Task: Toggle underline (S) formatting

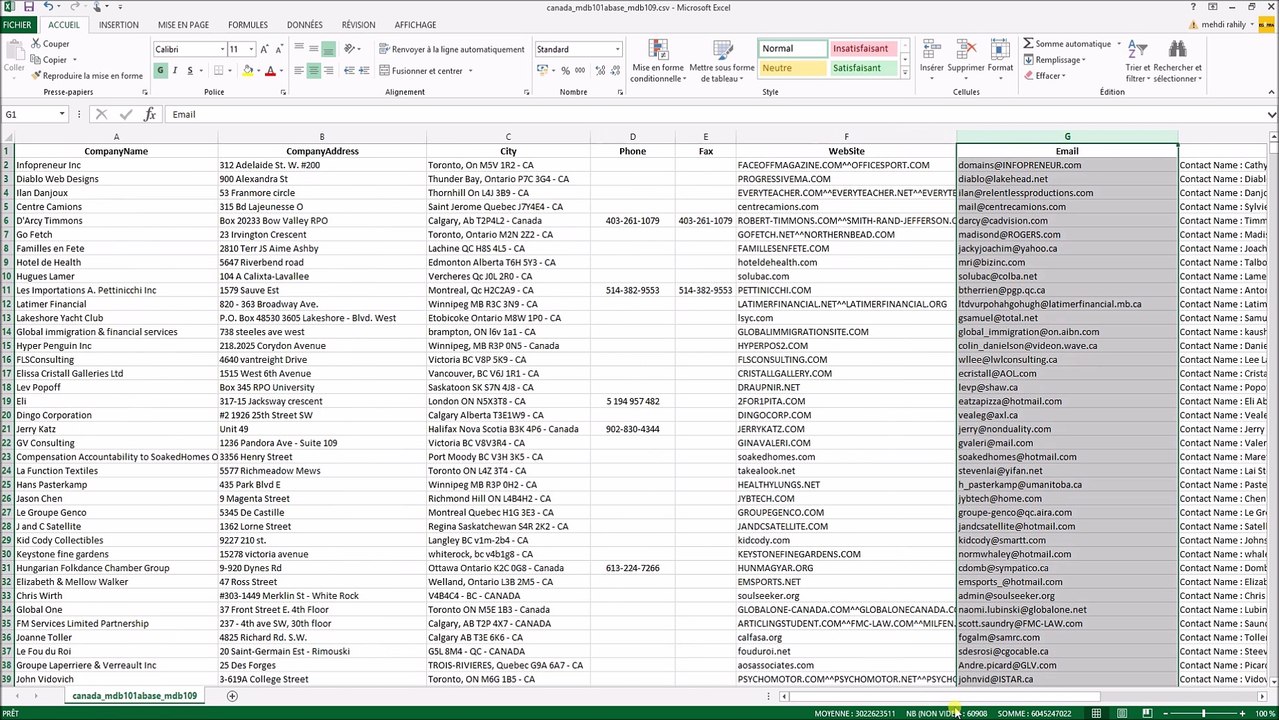Action: [190, 71]
